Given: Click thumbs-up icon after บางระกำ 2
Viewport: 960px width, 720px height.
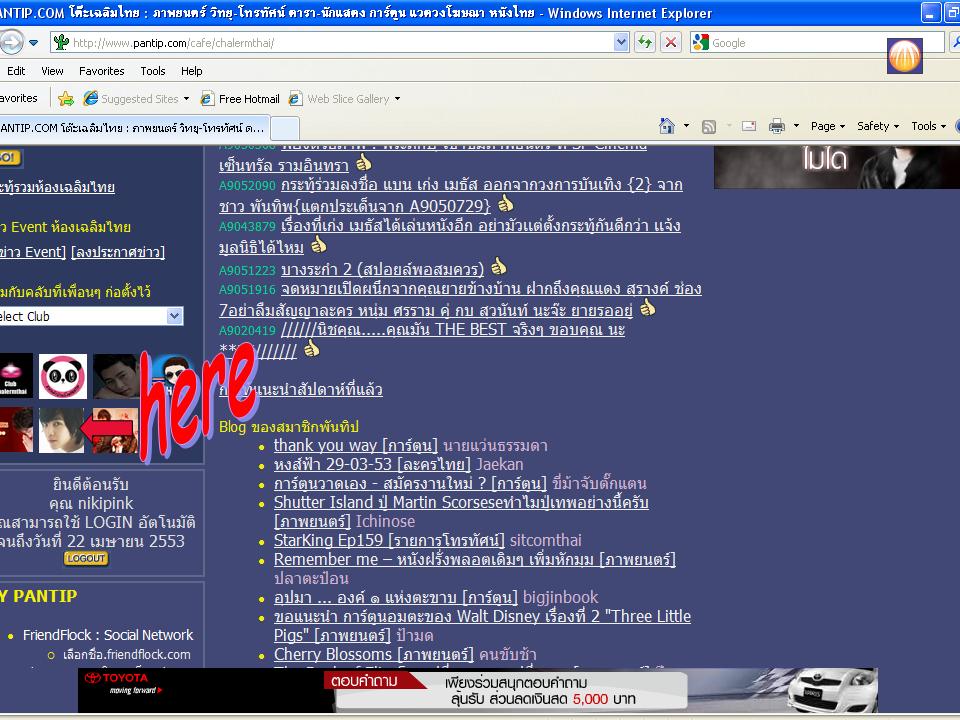Looking at the screenshot, I should point(499,266).
